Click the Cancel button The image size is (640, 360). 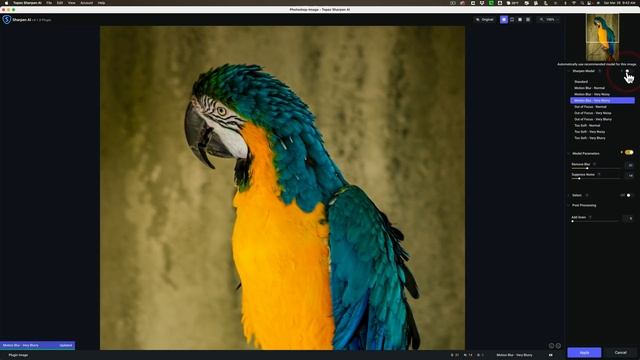click(620, 353)
